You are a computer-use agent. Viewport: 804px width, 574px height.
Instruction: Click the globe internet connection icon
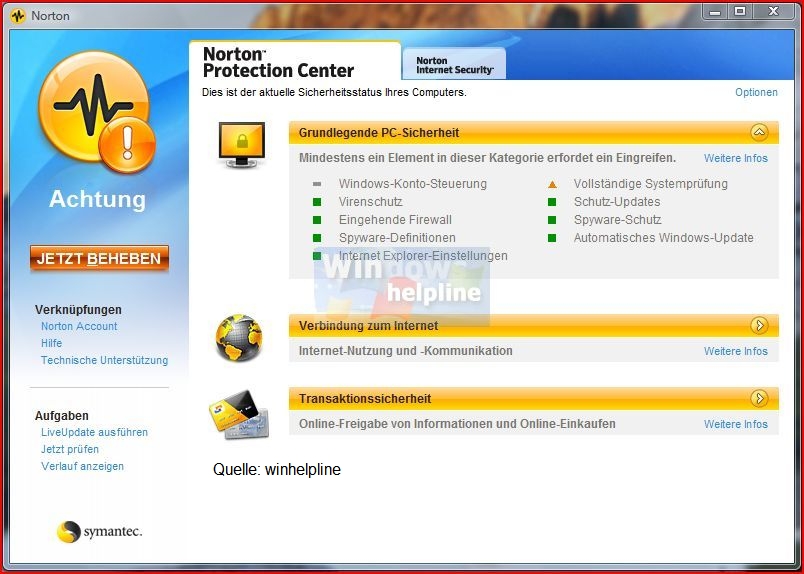[239, 338]
